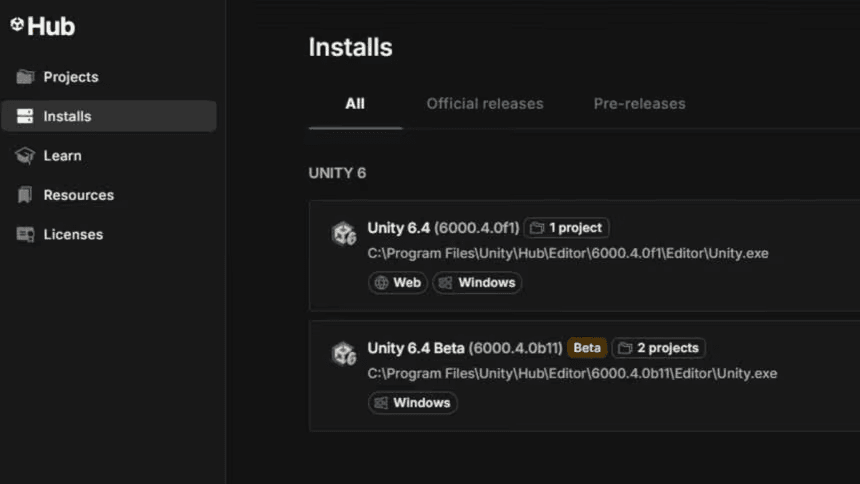This screenshot has height=484, width=860.
Task: Click the Unity 6.4 (6000.4.0f1) title
Action: 443,228
